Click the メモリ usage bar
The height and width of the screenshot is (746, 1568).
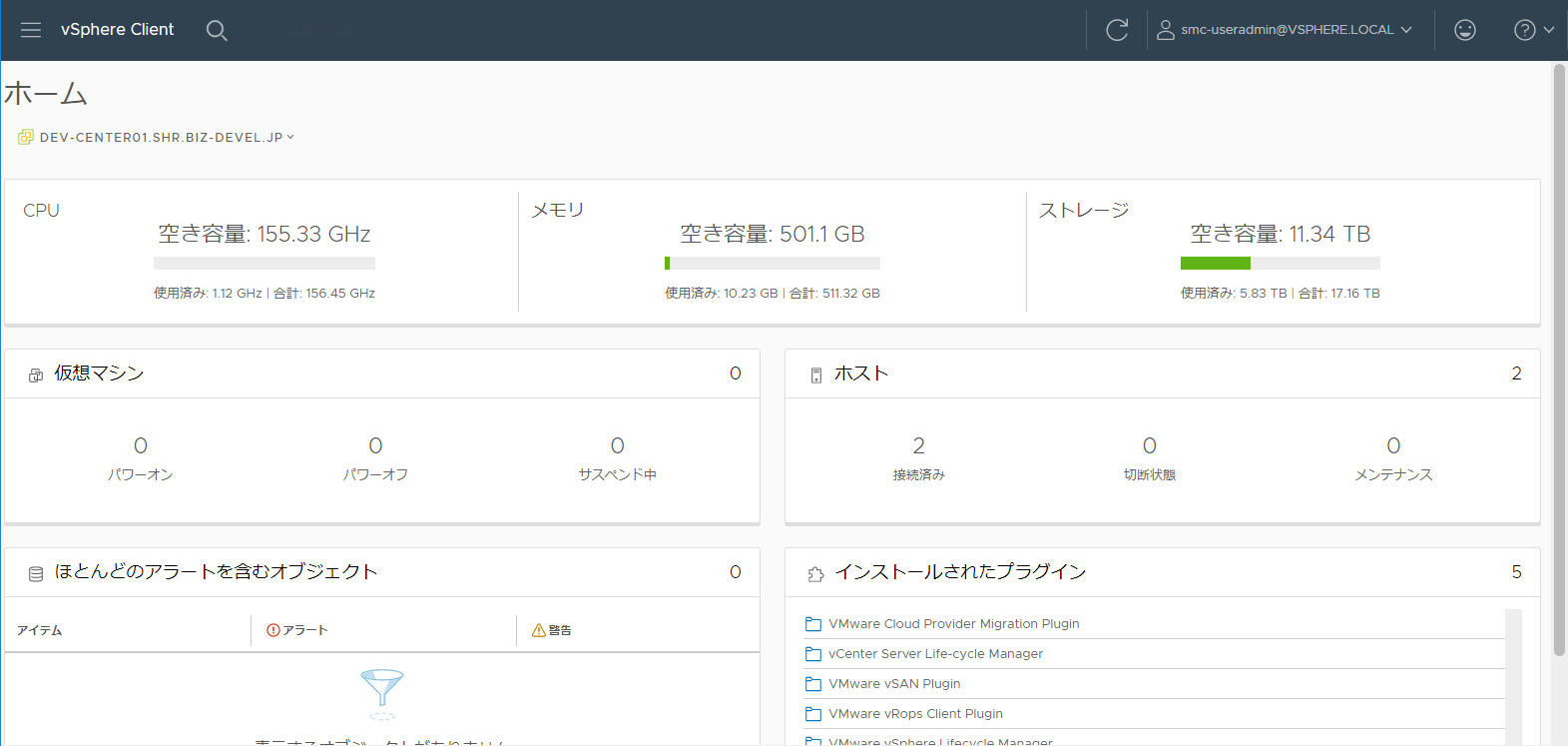[773, 264]
